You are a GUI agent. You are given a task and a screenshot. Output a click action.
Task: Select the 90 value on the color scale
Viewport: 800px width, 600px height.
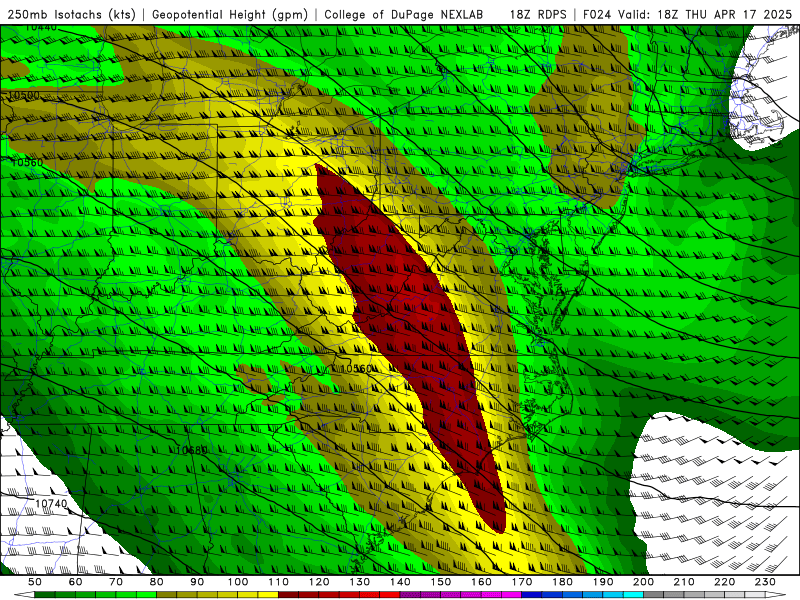pos(197,582)
